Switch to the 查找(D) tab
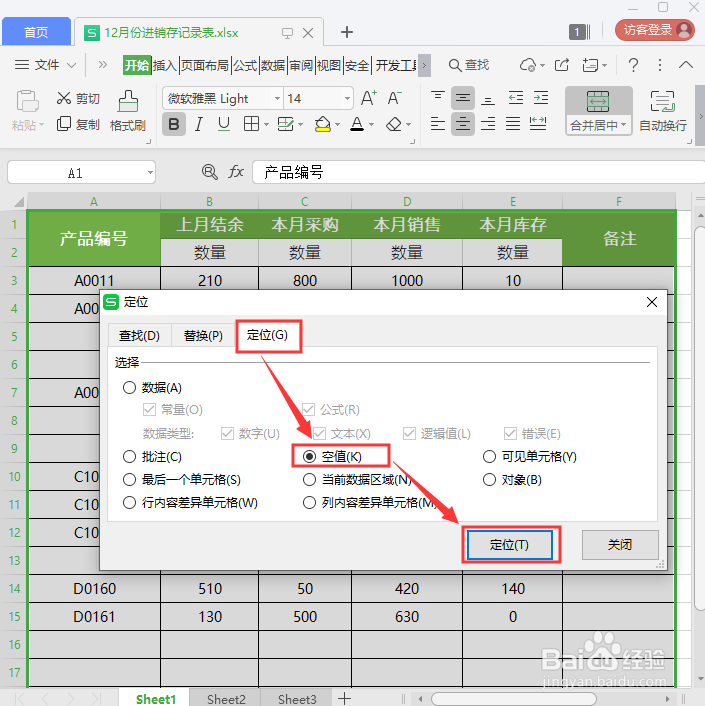 [x=140, y=335]
